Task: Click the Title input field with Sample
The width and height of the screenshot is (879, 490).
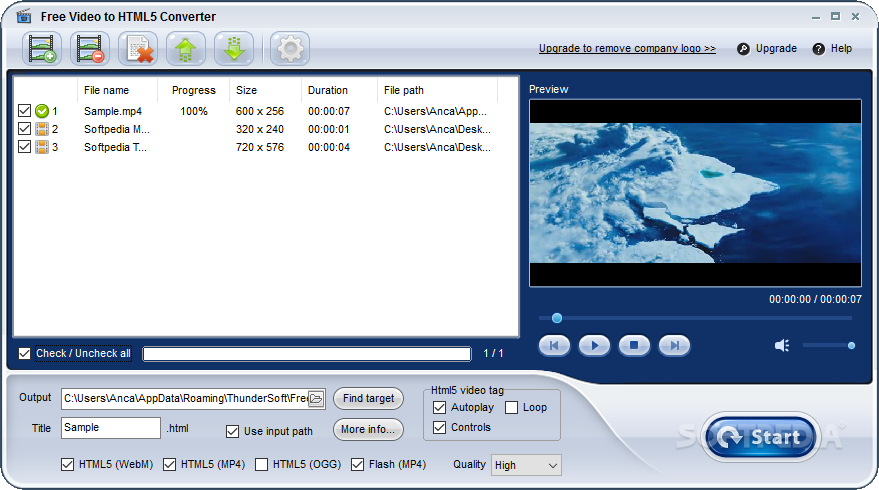Action: point(111,428)
